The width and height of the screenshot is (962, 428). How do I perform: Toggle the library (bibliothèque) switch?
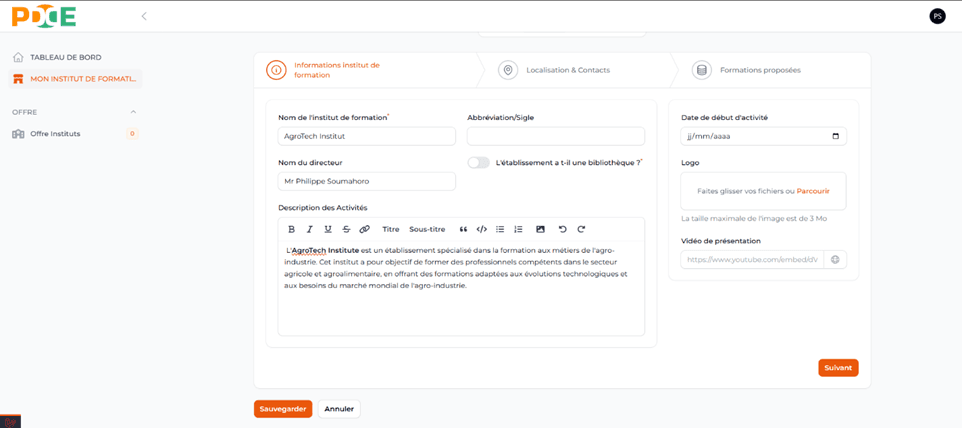coord(479,162)
